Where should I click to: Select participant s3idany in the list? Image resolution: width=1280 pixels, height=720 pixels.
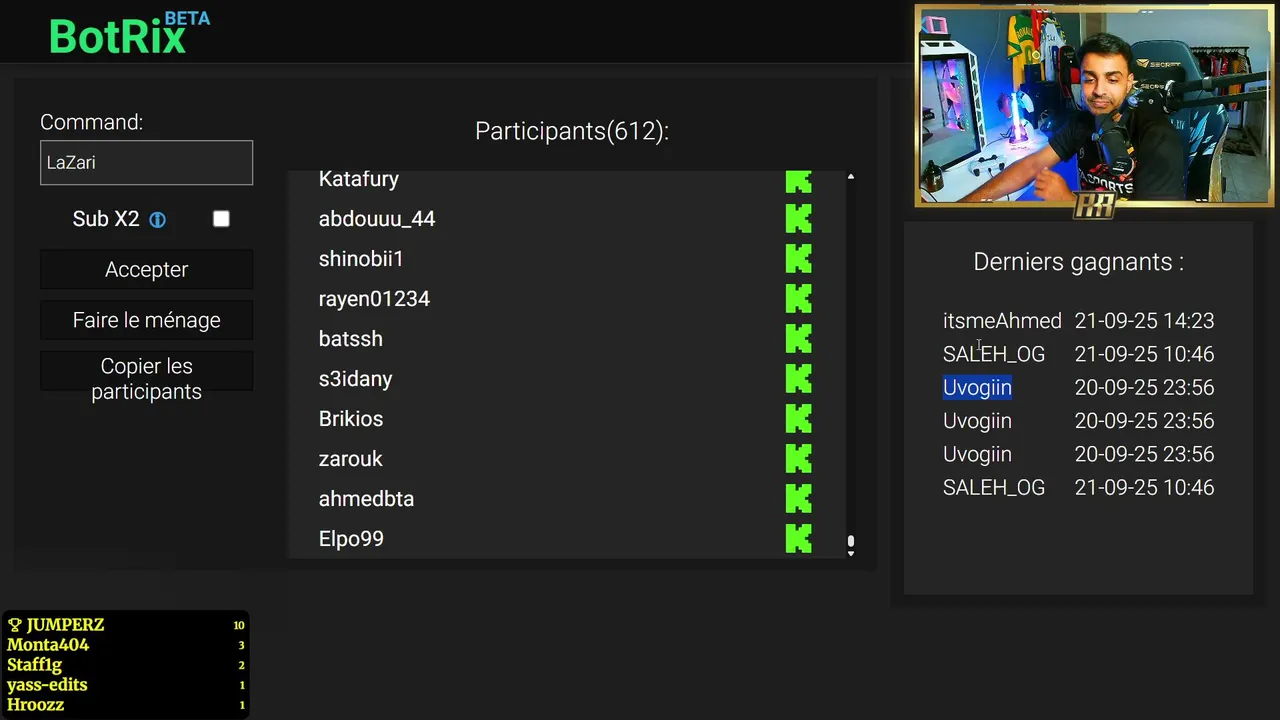(355, 379)
